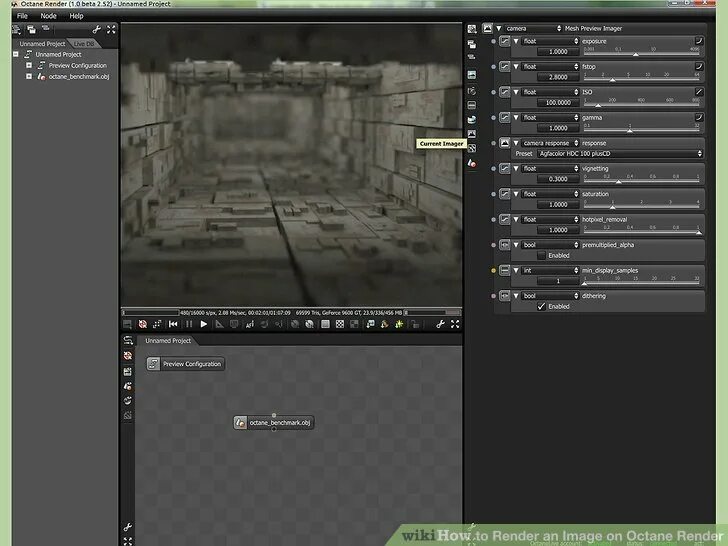Open the Help menu
The image size is (728, 546).
tap(76, 16)
